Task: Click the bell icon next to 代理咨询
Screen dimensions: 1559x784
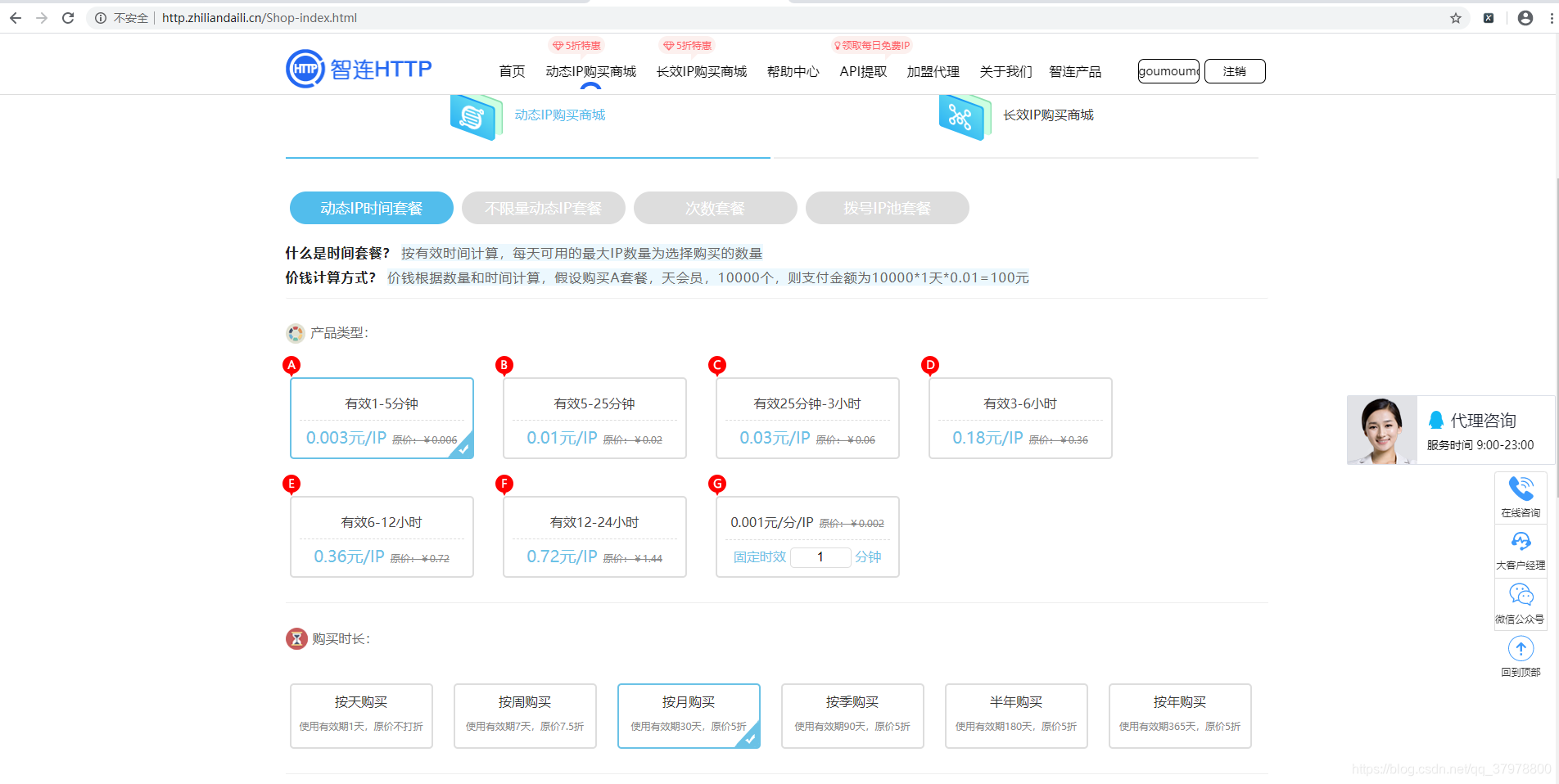Action: (1437, 420)
